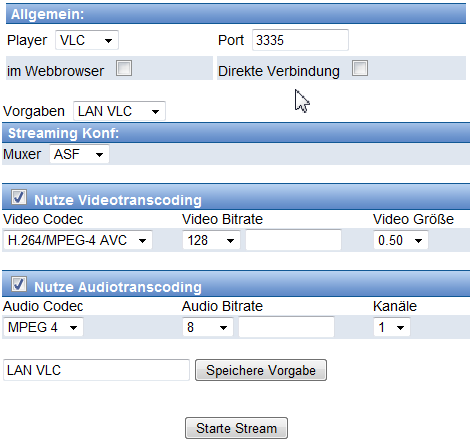Change the Video Größe dropdown 0.50

click(x=401, y=240)
